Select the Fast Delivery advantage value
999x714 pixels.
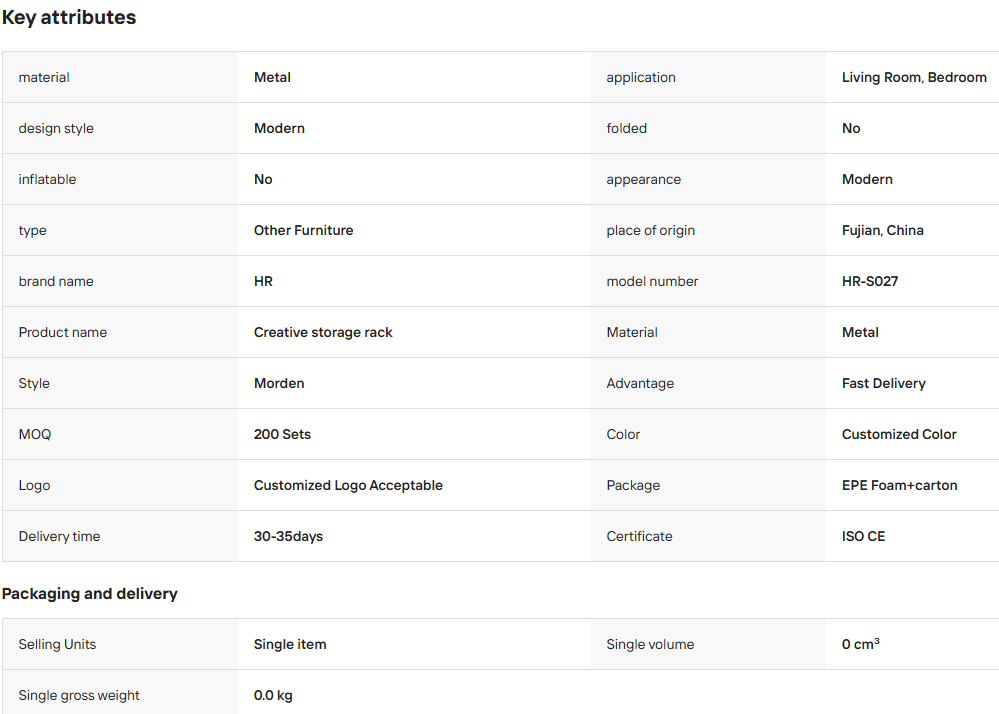coord(883,383)
